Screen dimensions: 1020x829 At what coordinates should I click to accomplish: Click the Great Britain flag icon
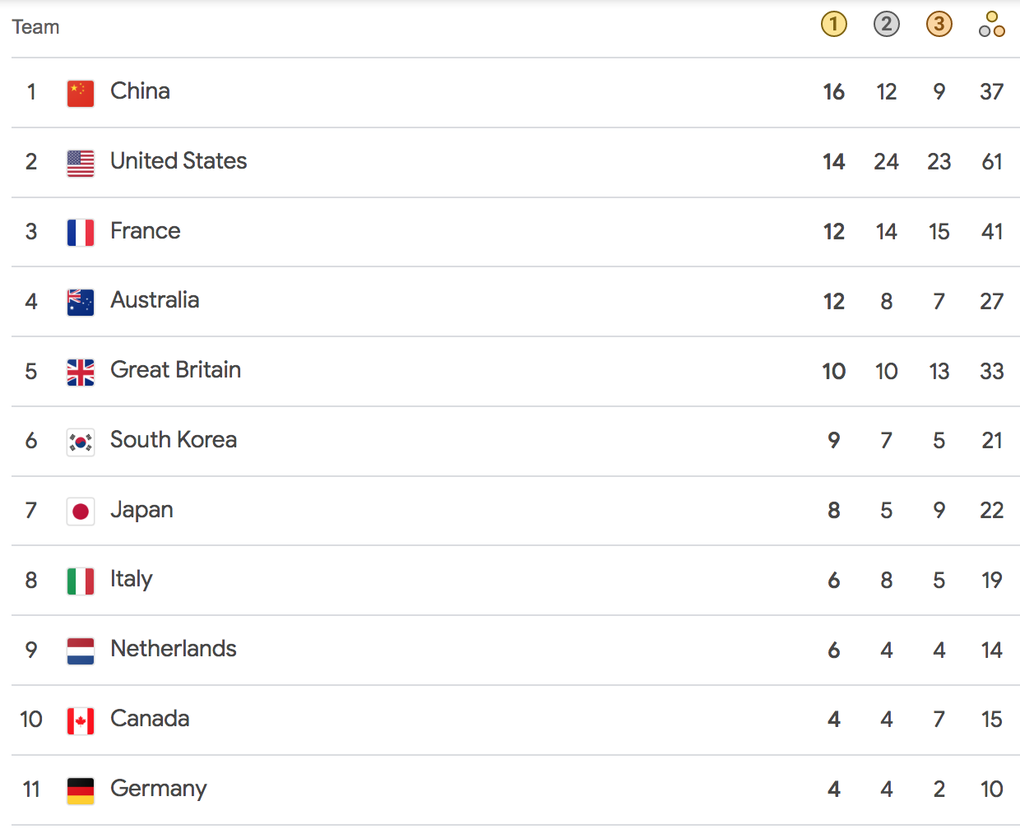coord(81,373)
